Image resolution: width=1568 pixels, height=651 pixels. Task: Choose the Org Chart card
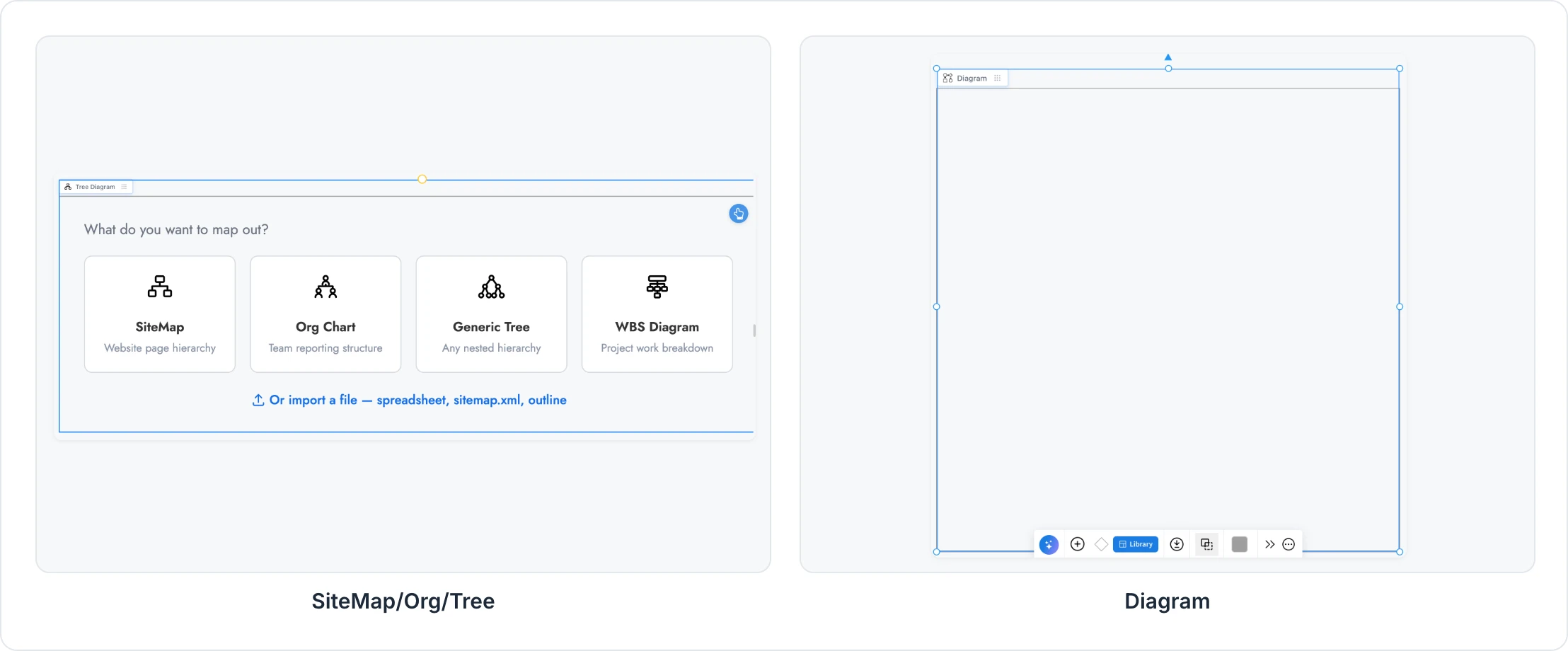coord(325,314)
